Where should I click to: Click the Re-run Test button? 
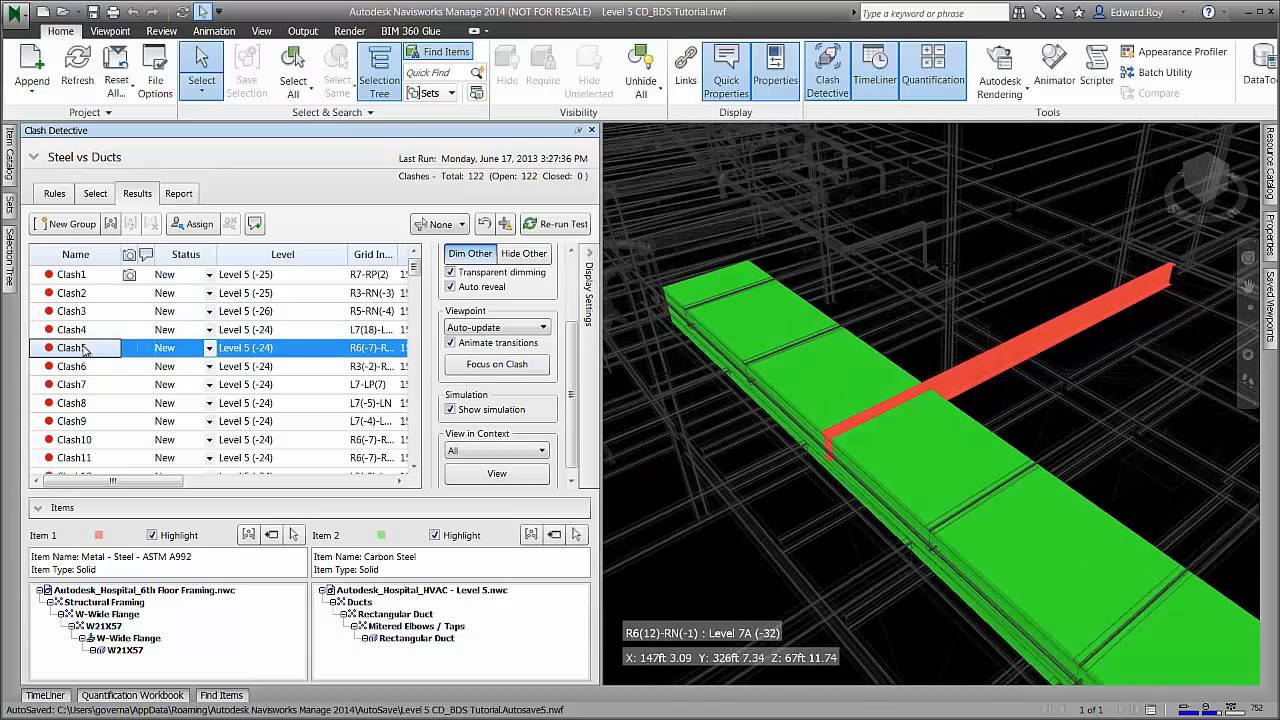click(x=556, y=224)
